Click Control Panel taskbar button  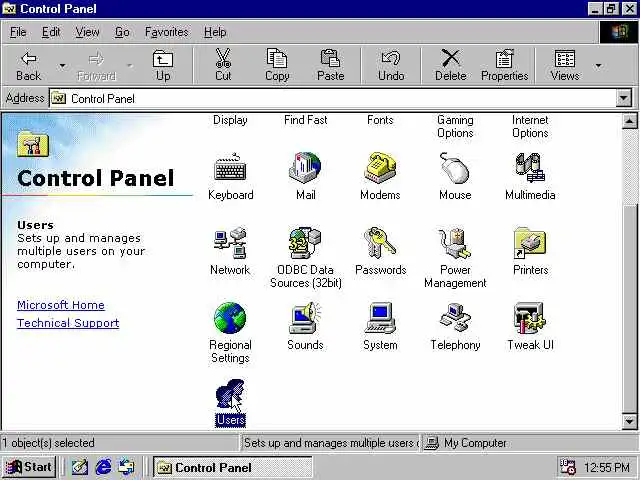coord(233,467)
